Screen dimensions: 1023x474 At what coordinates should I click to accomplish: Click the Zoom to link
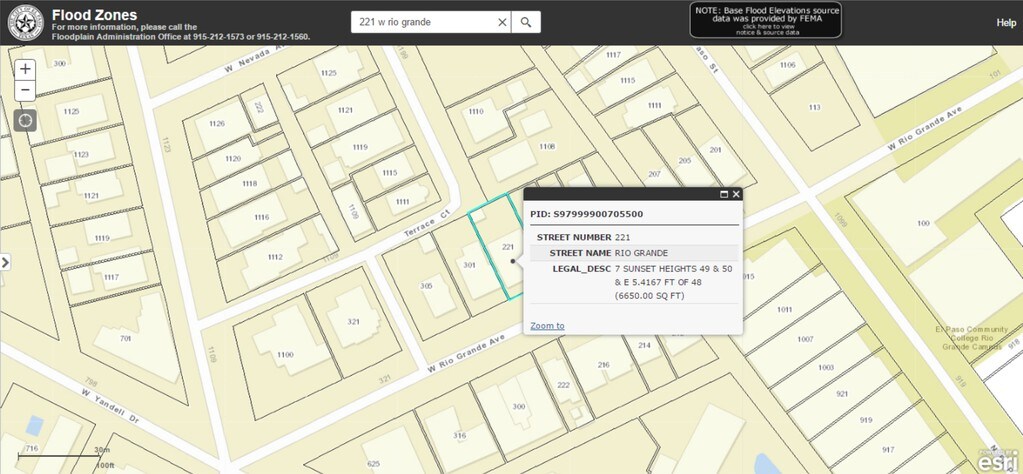(x=547, y=326)
